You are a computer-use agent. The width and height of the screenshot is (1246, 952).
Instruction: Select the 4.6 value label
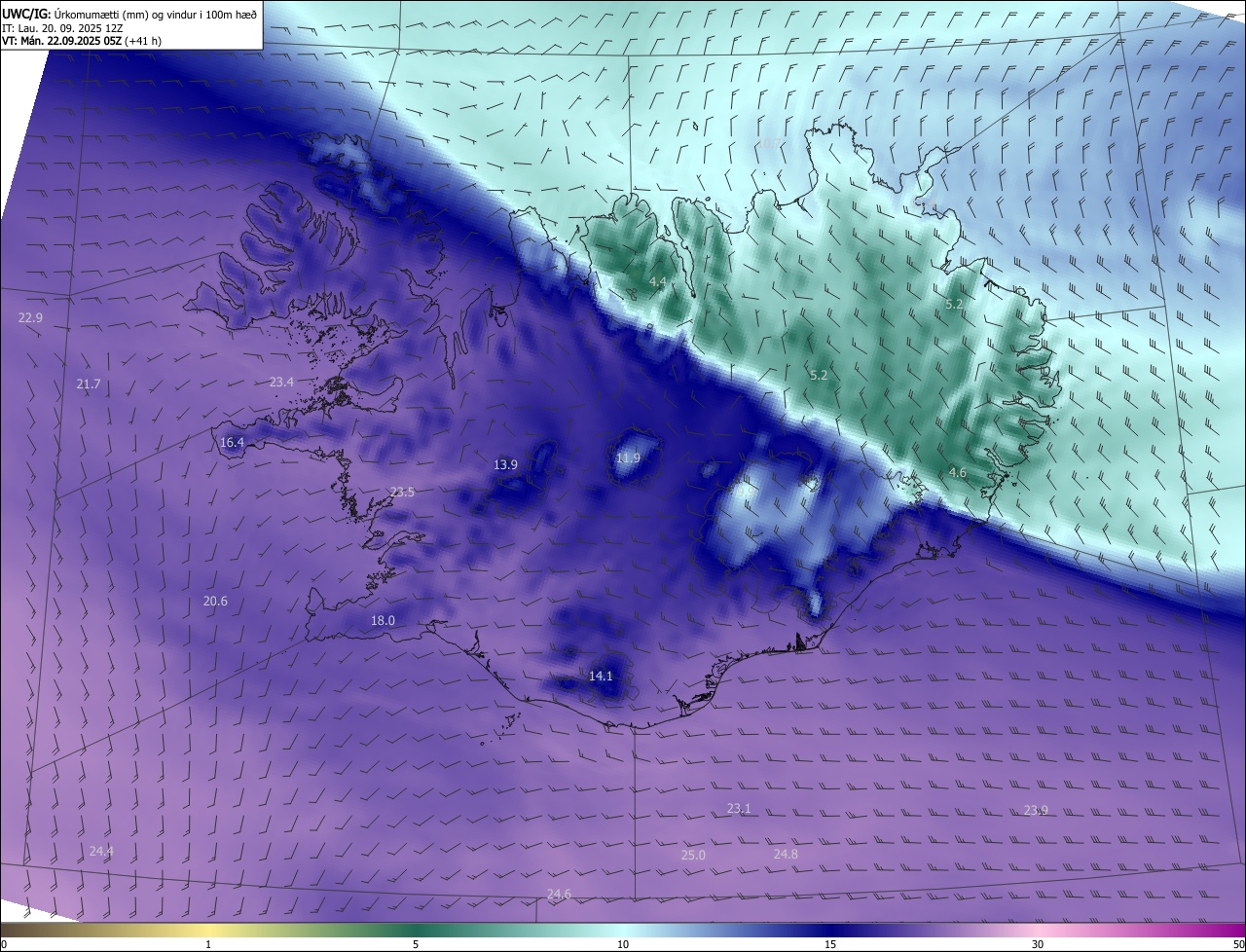pyautogui.click(x=958, y=473)
